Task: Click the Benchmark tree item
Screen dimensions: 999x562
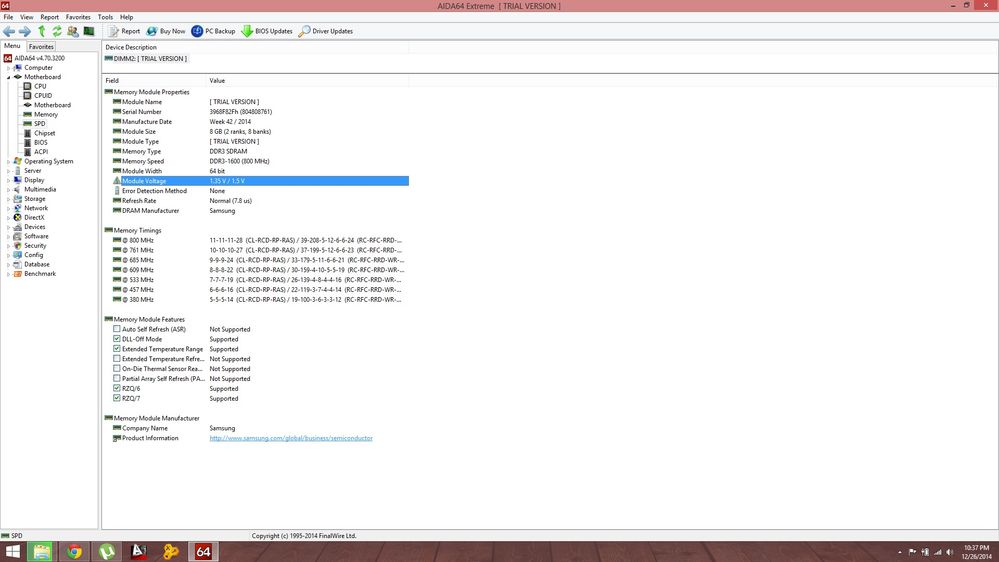Action: [x=40, y=273]
